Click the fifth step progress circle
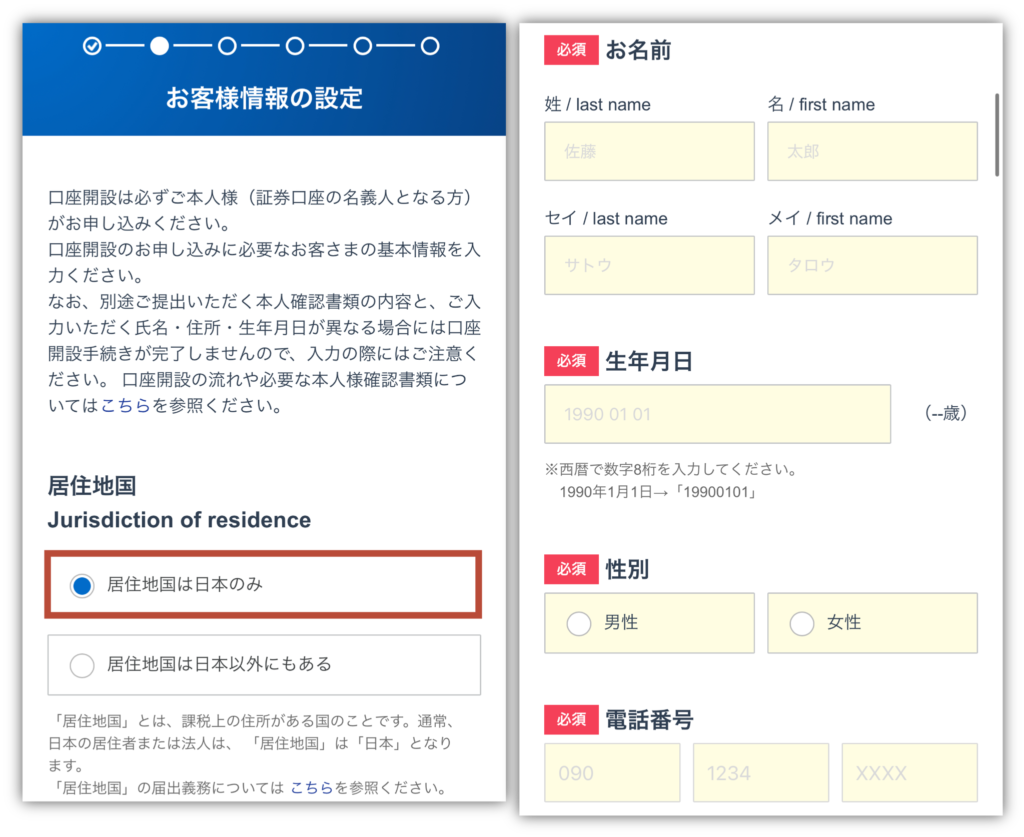This screenshot has width=1024, height=837. pos(362,45)
